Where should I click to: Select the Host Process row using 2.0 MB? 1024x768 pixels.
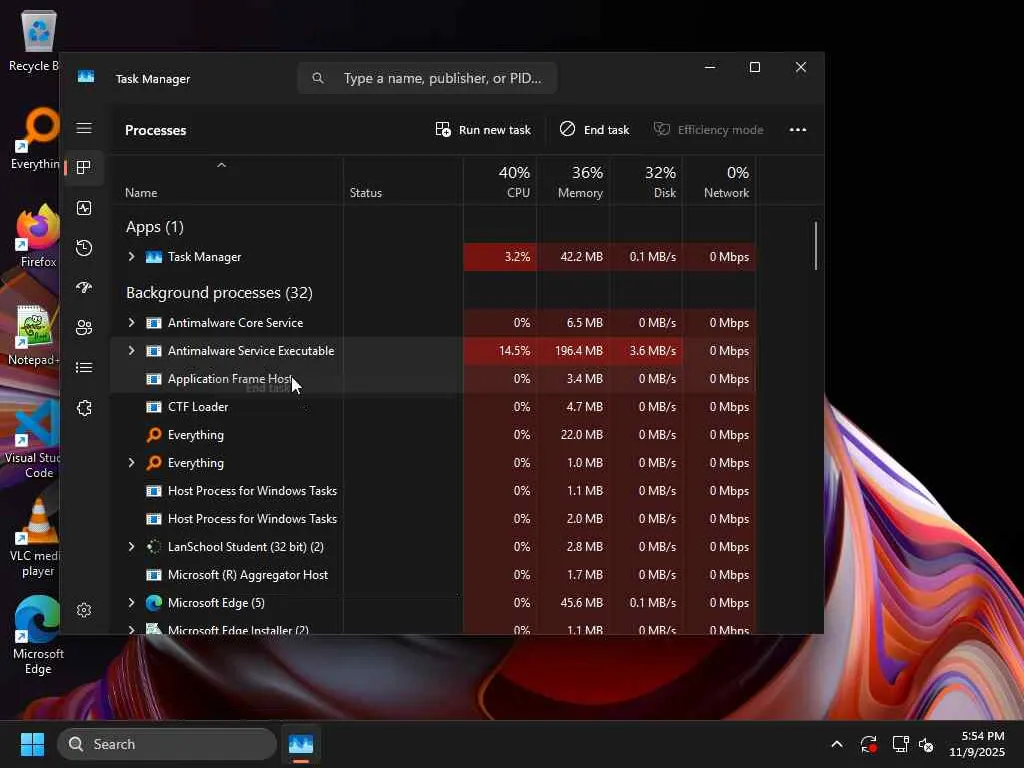(434, 519)
